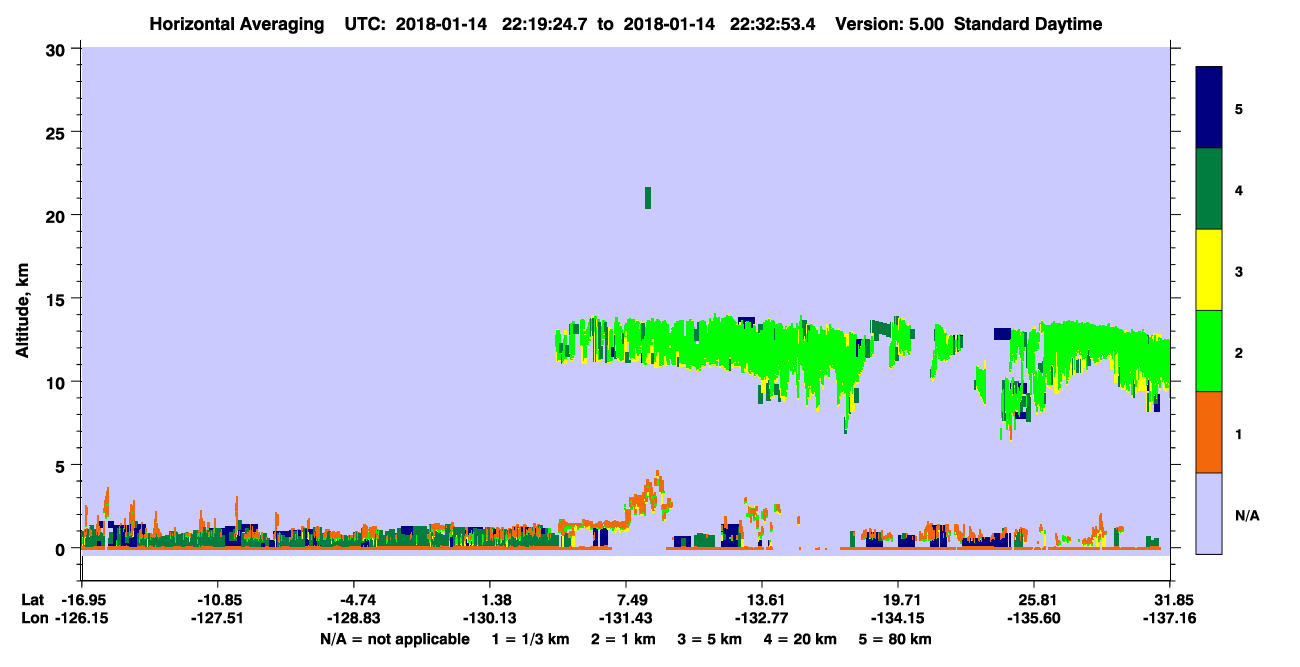This screenshot has height=667, width=1300.
Task: Click the '5 = 80 km' legend entry
Action: pyautogui.click(x=894, y=639)
